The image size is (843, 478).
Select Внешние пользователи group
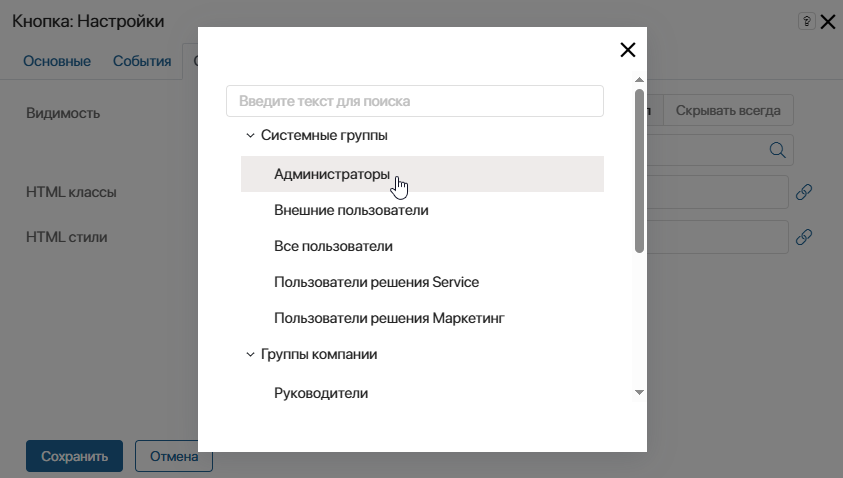[351, 210]
